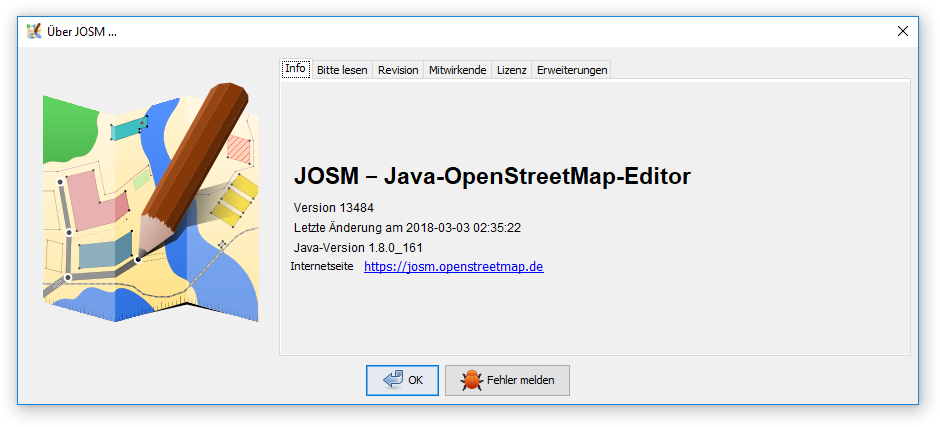Open the Bitte lesen tab

point(342,70)
